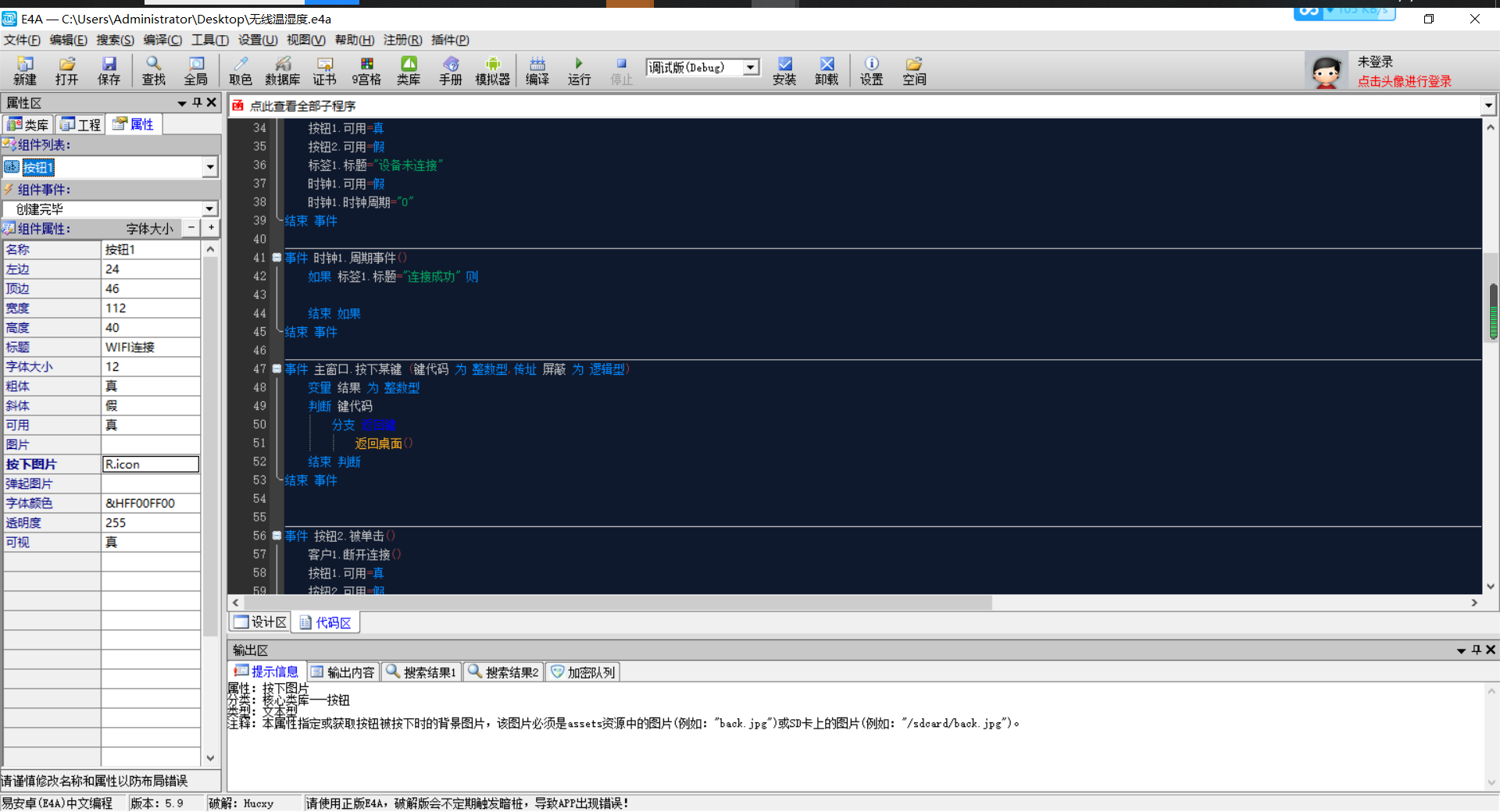Open the 组件事件 event dropdown showing 创建完毕
The height and width of the screenshot is (812, 1500).
[209, 208]
